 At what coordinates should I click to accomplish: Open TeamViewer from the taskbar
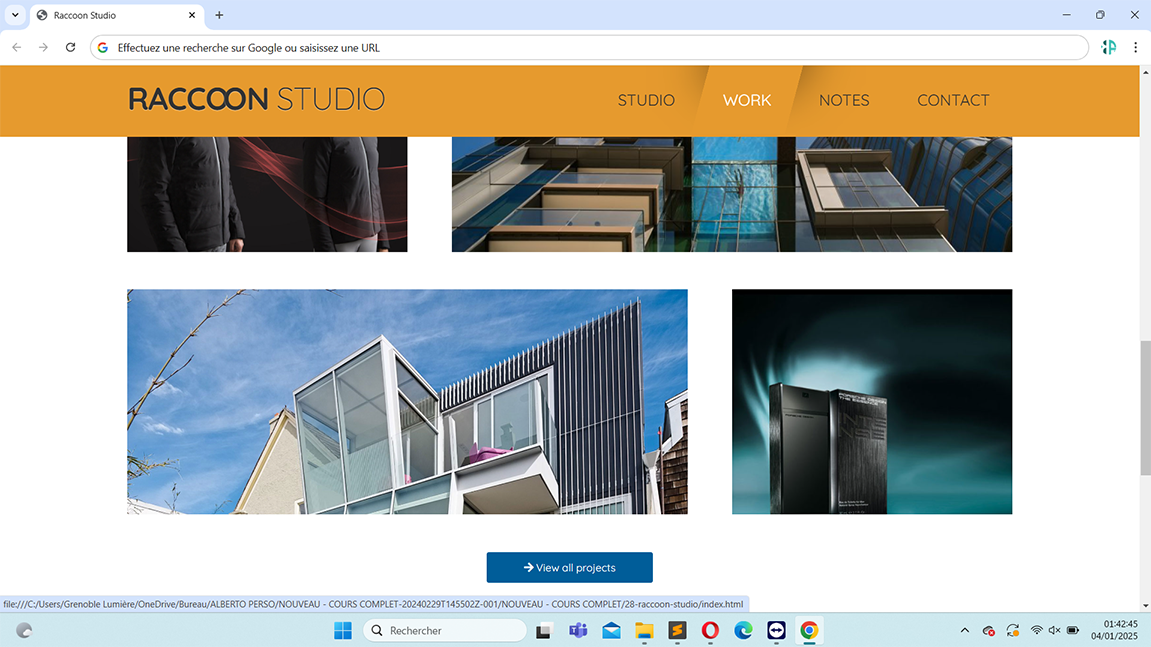776,630
